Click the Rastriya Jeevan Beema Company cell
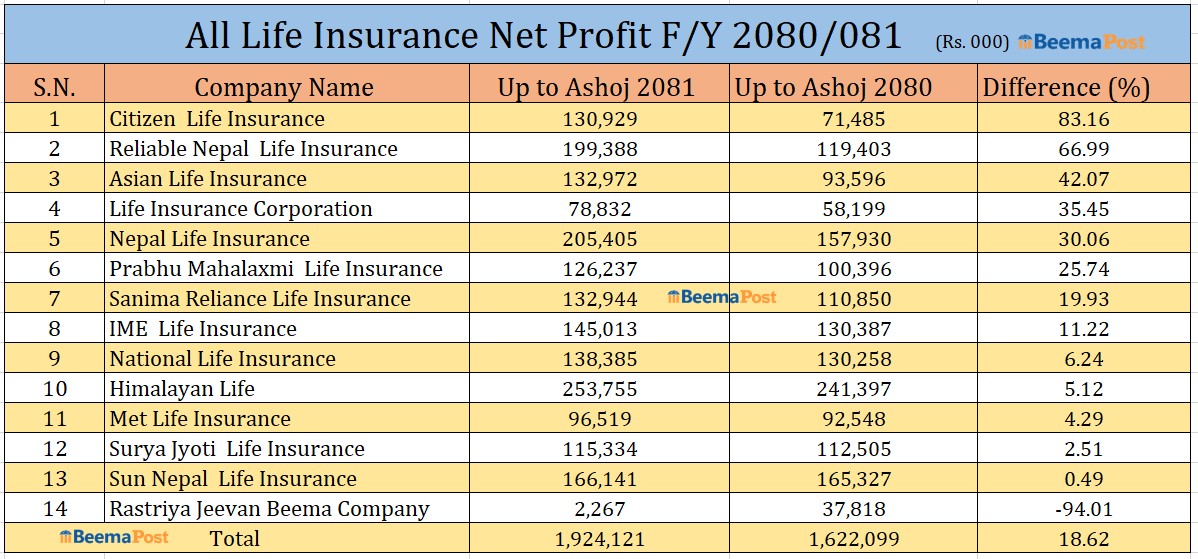1198x559 pixels. [269, 509]
